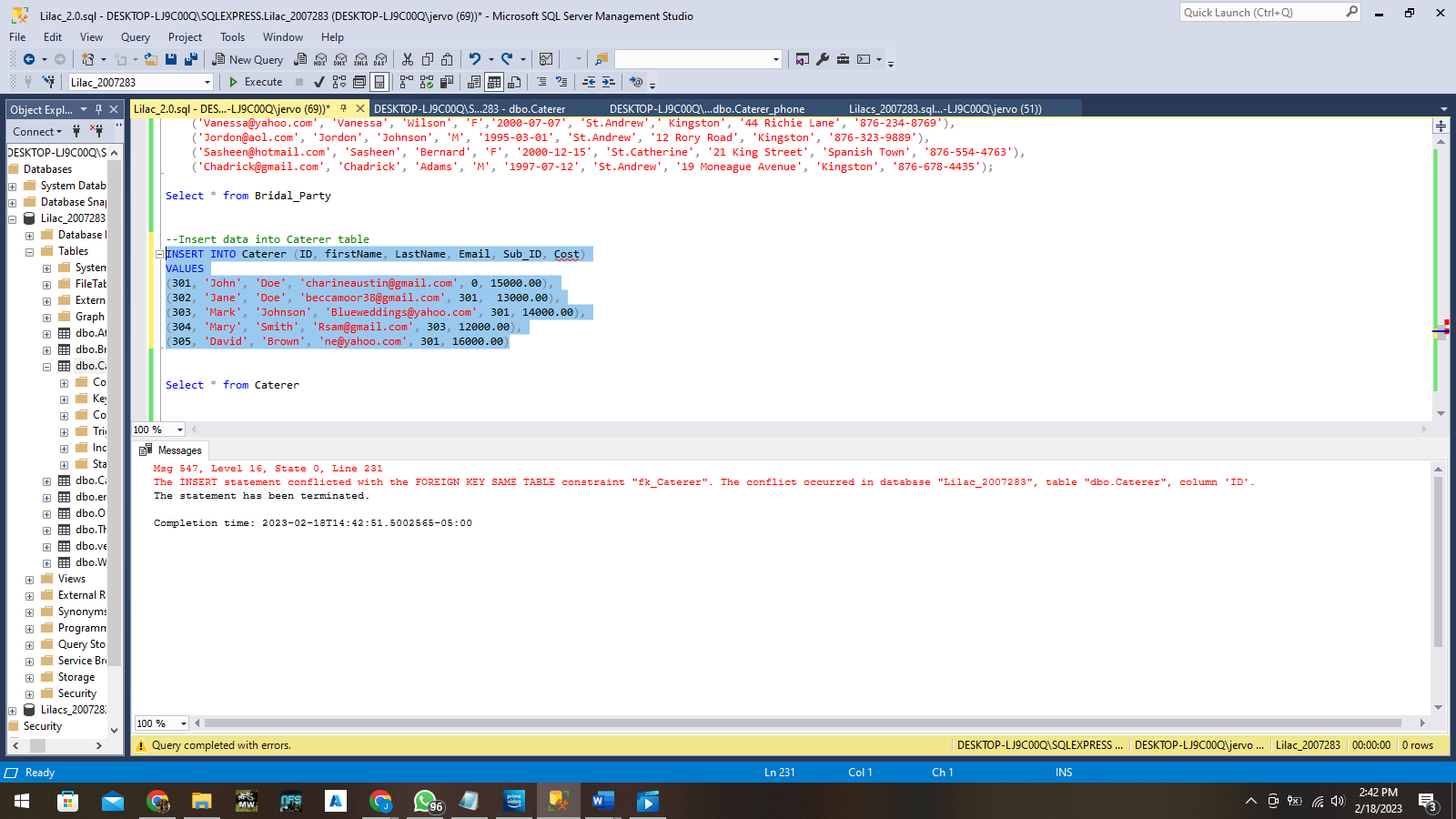Screen dimensions: 1456x819
Task: Click the Windows Start button
Action: pyautogui.click(x=22, y=801)
